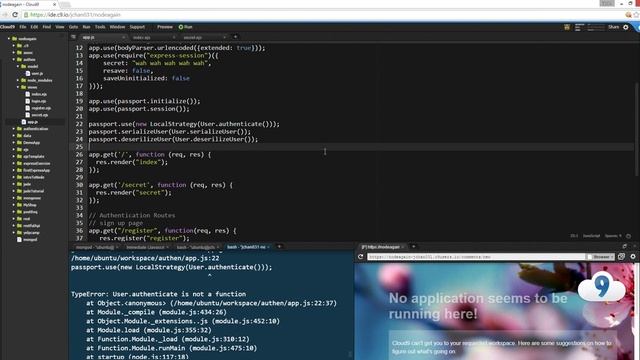The width and height of the screenshot is (640, 360).
Task: Maximize the preview pane icon
Action: [624, 247]
